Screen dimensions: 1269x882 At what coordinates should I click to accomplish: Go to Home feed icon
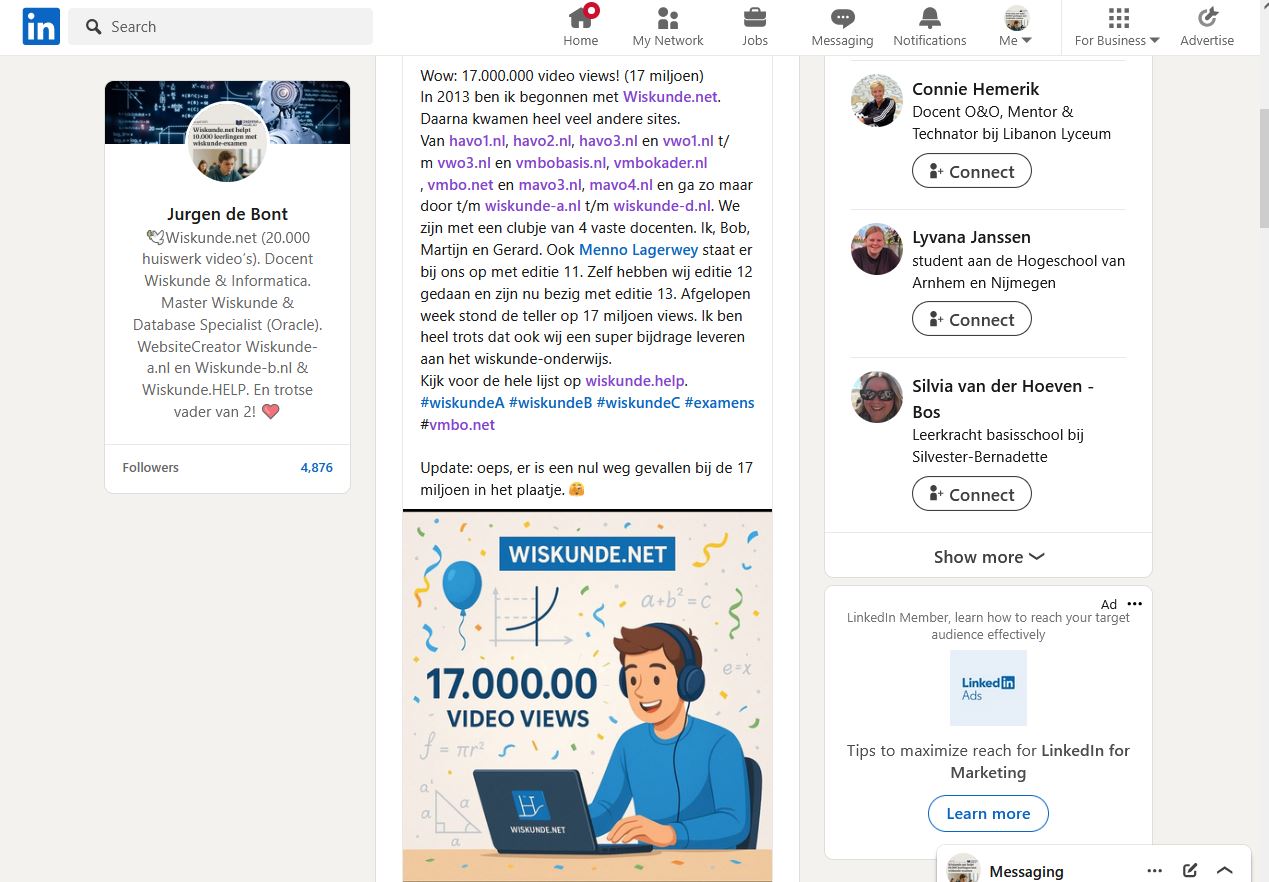tap(581, 18)
